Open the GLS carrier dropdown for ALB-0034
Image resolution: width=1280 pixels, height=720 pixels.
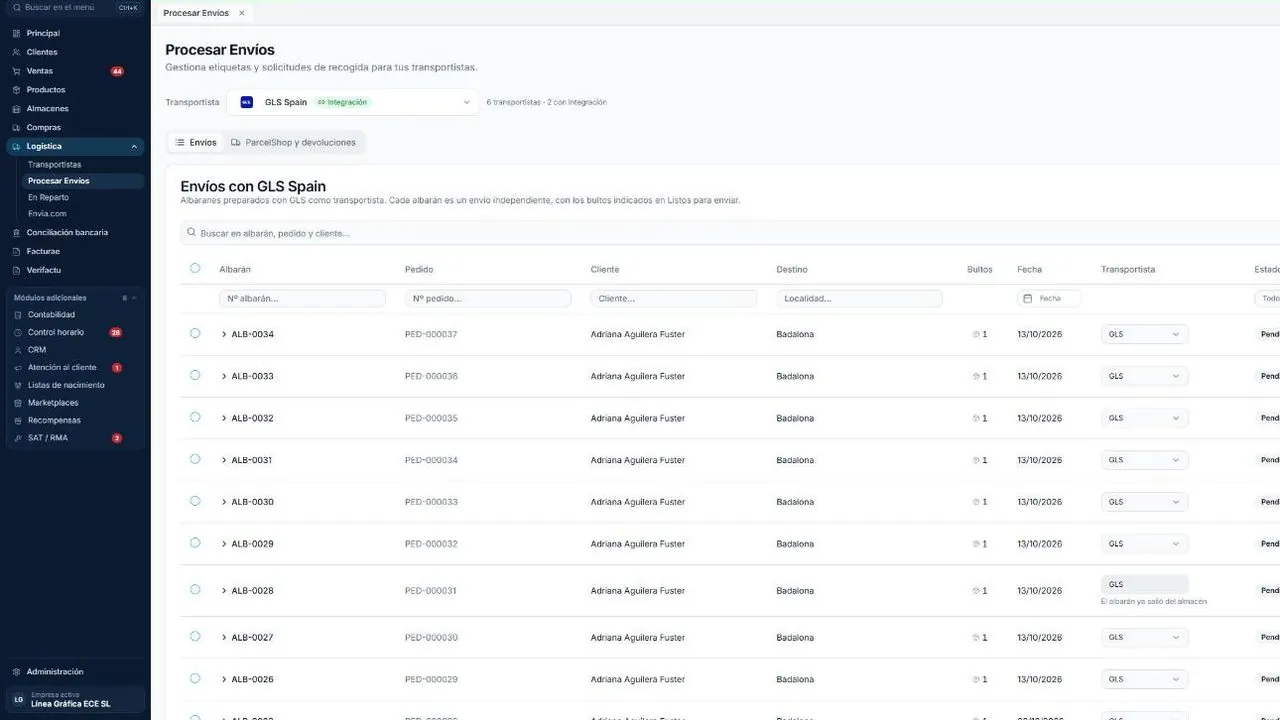pyautogui.click(x=1144, y=334)
